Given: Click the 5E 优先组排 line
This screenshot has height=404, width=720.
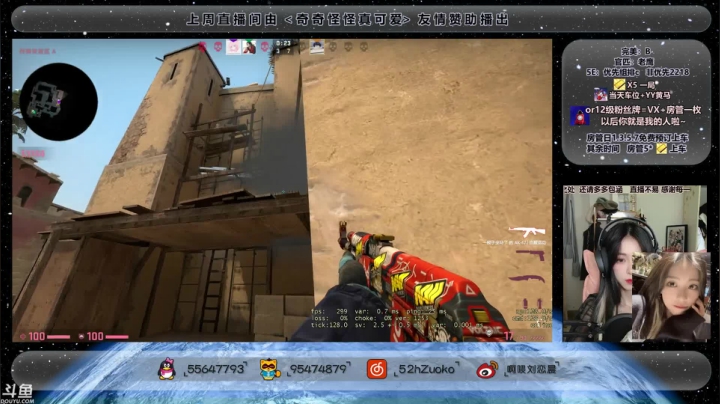Looking at the screenshot, I should (x=637, y=72).
